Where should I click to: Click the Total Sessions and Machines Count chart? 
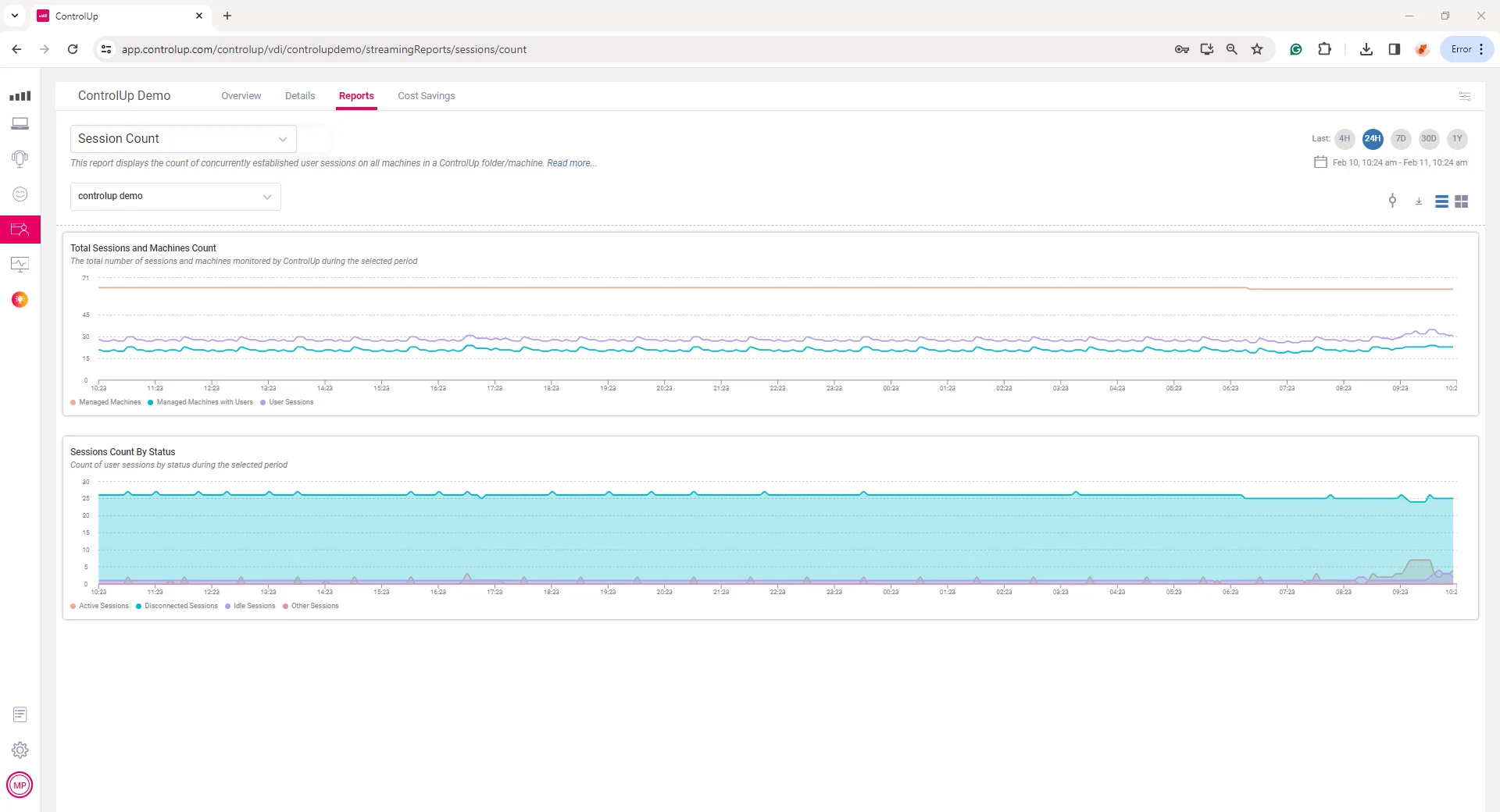click(x=770, y=324)
